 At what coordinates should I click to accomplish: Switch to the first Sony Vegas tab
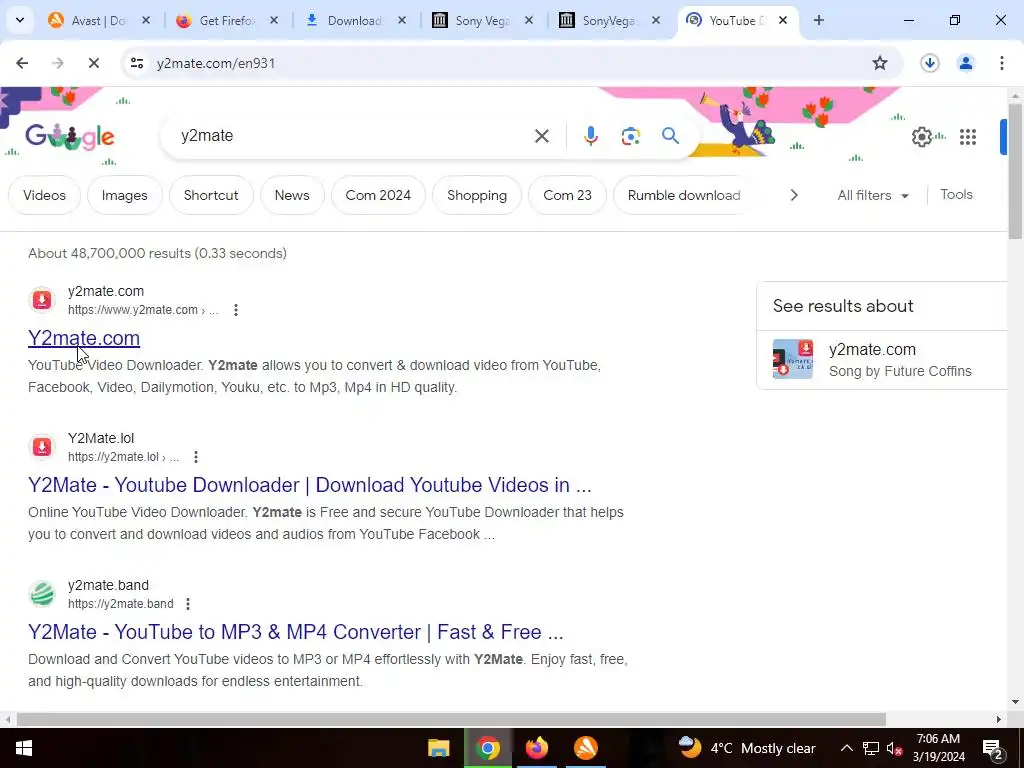[482, 20]
